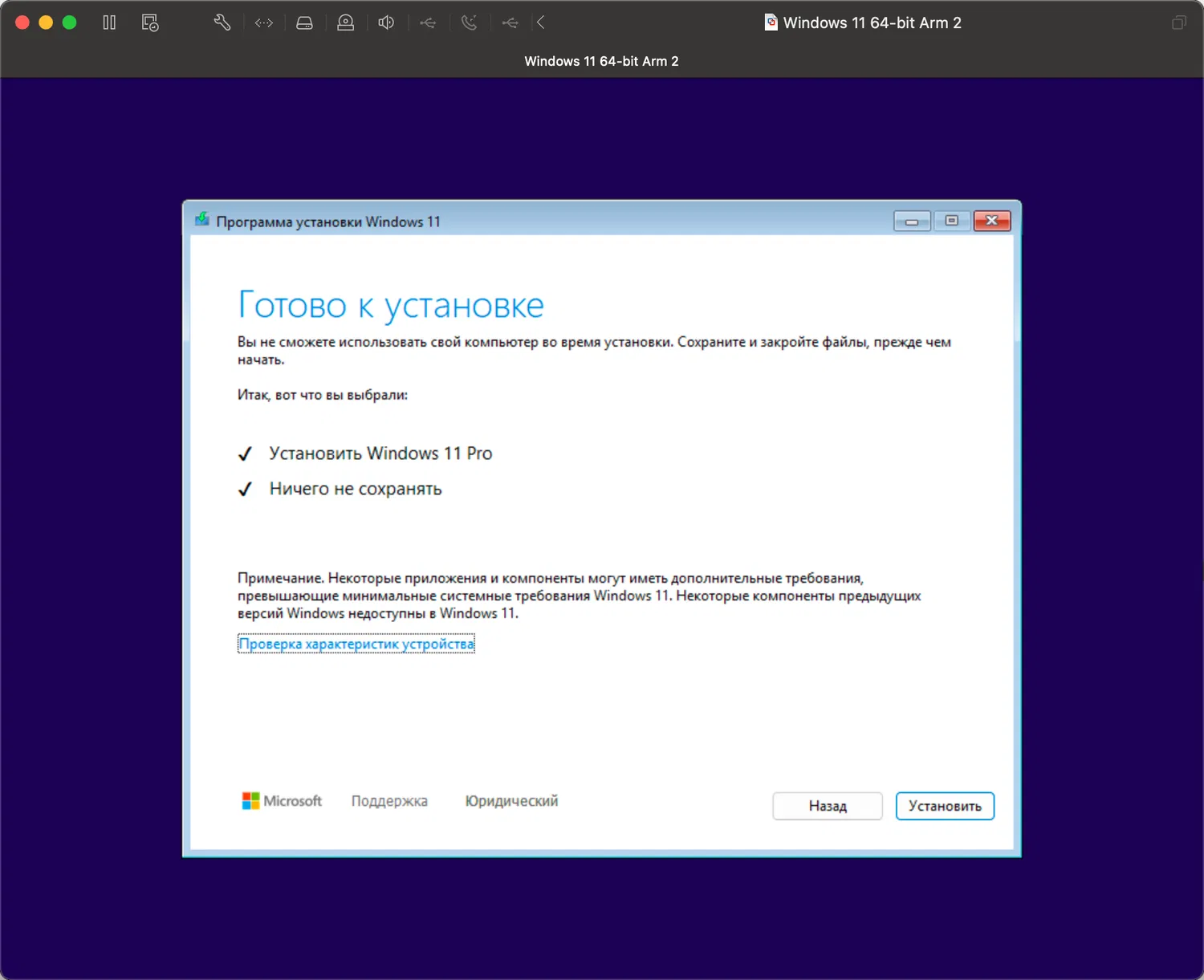
Task: Minimize the Windows 11 setup window
Action: tap(912, 221)
